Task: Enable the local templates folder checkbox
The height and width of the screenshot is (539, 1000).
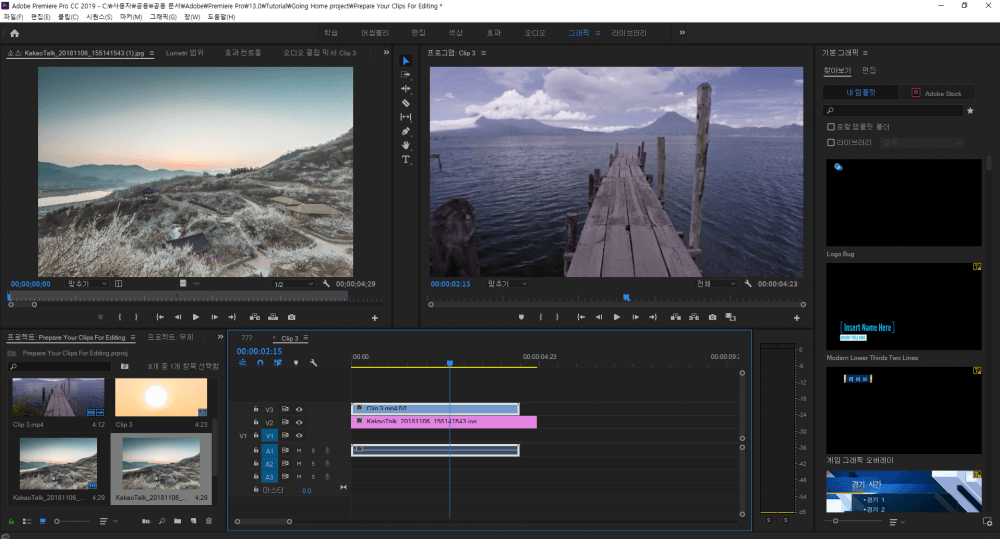Action: [830, 127]
